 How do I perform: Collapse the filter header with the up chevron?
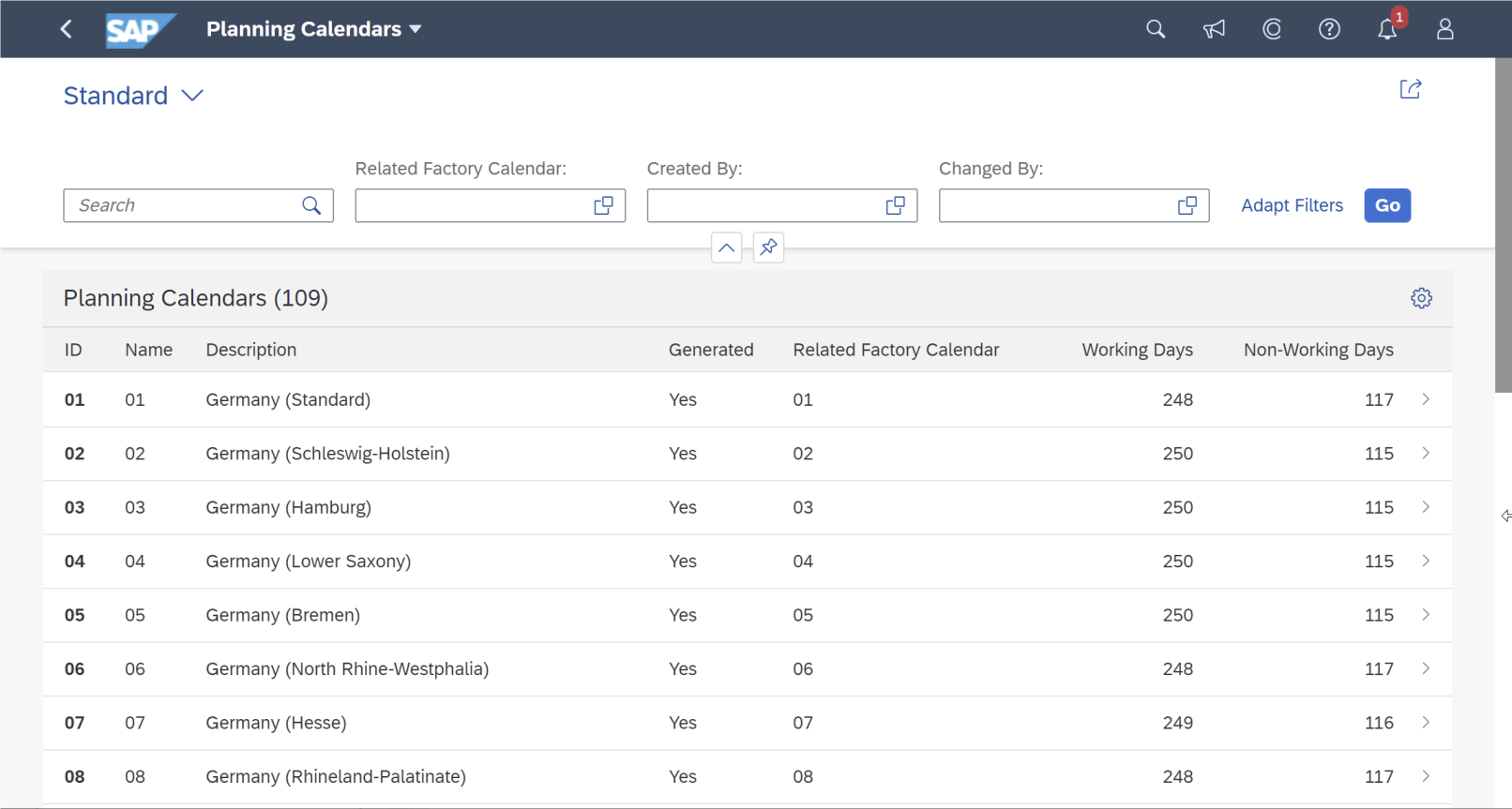(x=726, y=247)
